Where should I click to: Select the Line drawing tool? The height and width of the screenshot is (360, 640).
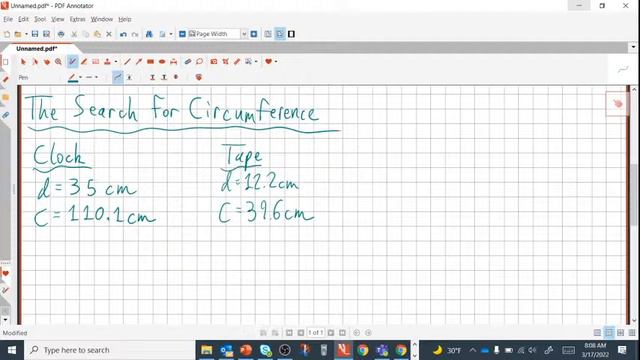click(127, 62)
